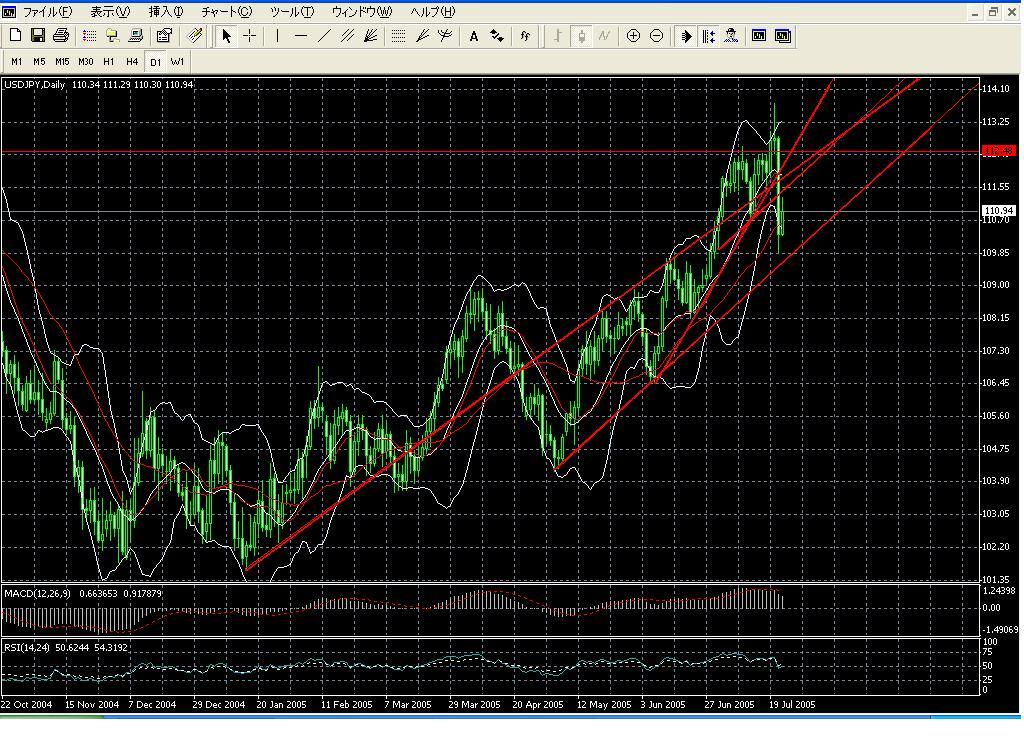
Task: Enable chart shift from right edge
Action: [708, 35]
